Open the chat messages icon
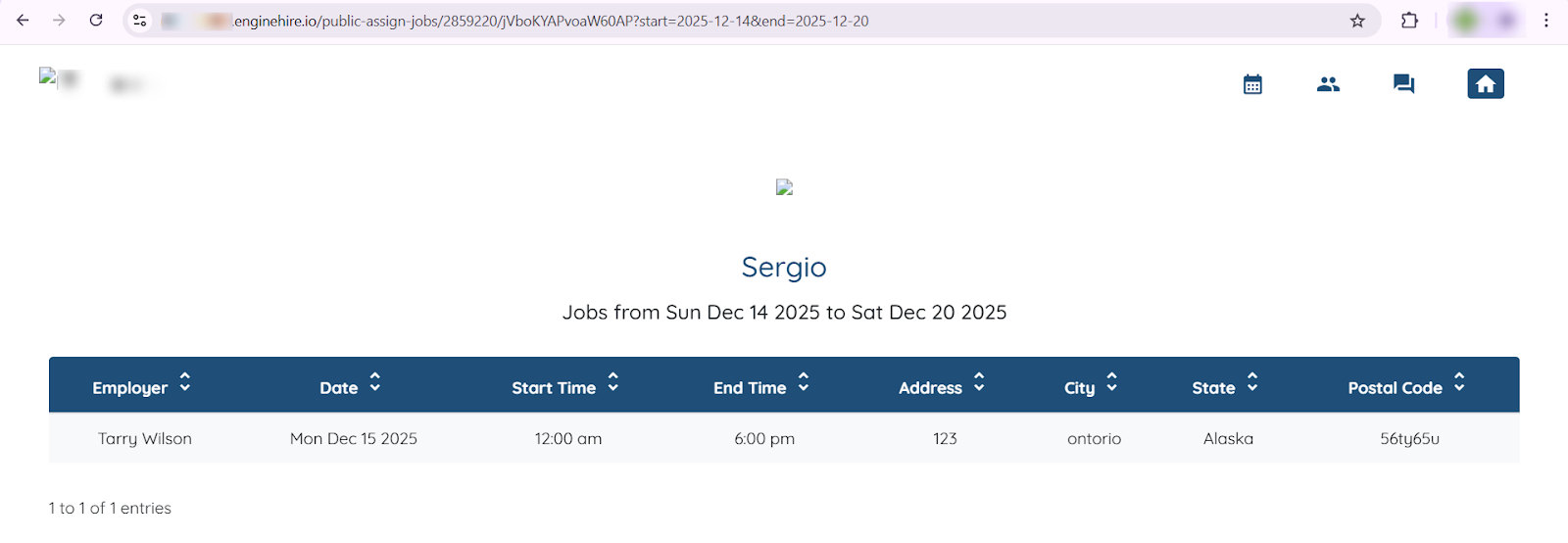 (1403, 84)
